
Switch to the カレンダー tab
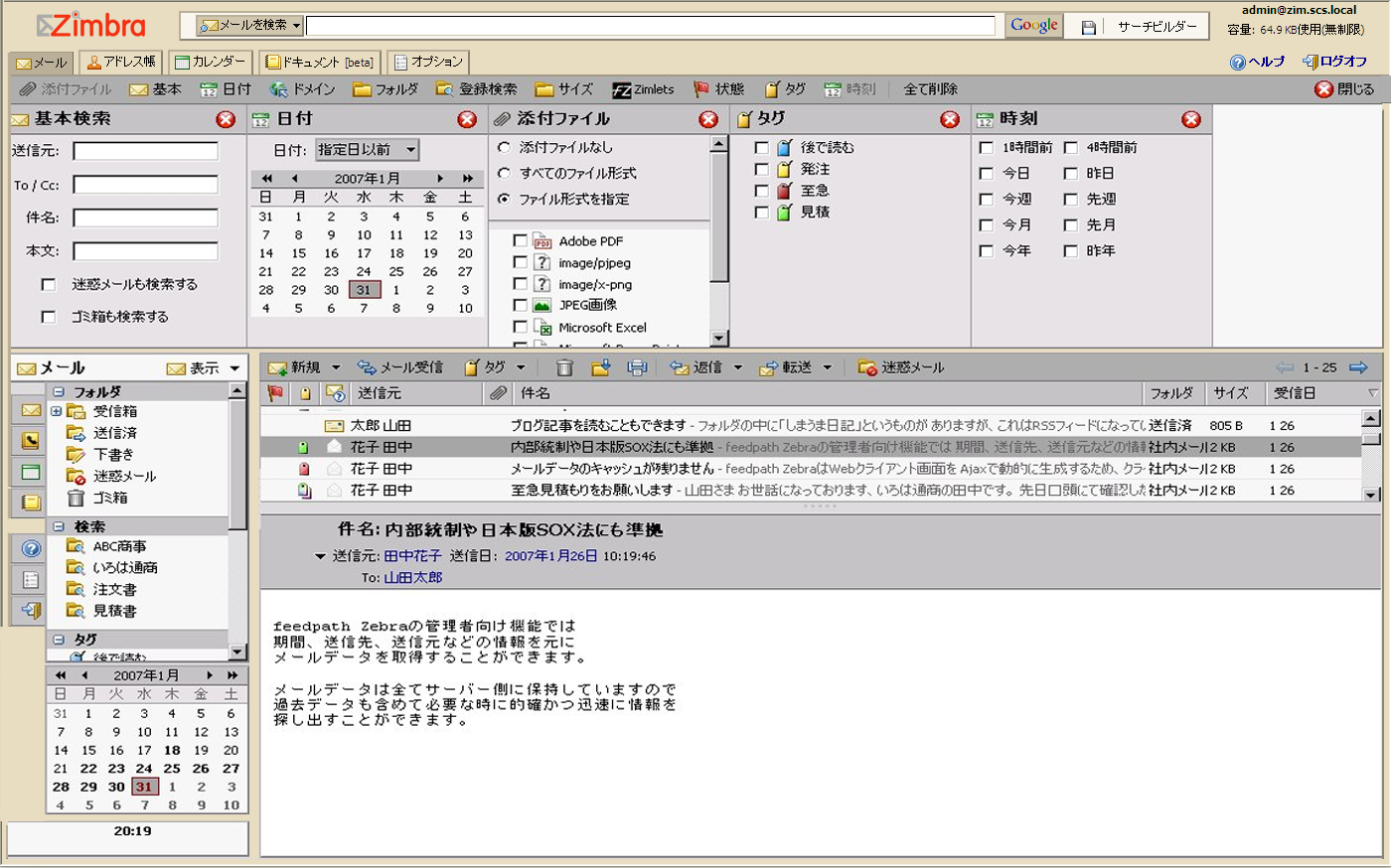210,62
